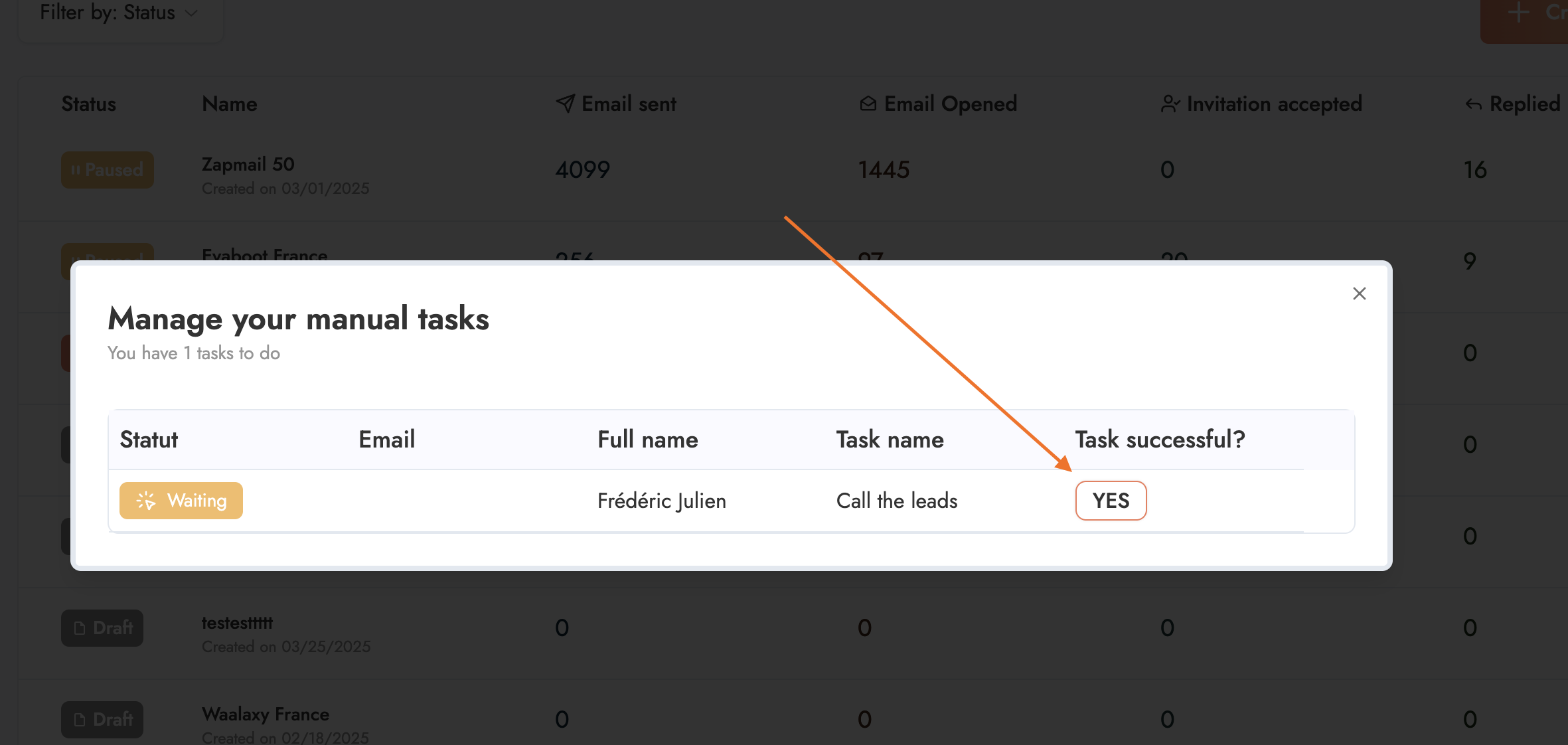The width and height of the screenshot is (1568, 745).
Task: Click the Draft badge for Waalaxy France
Action: pos(102,720)
